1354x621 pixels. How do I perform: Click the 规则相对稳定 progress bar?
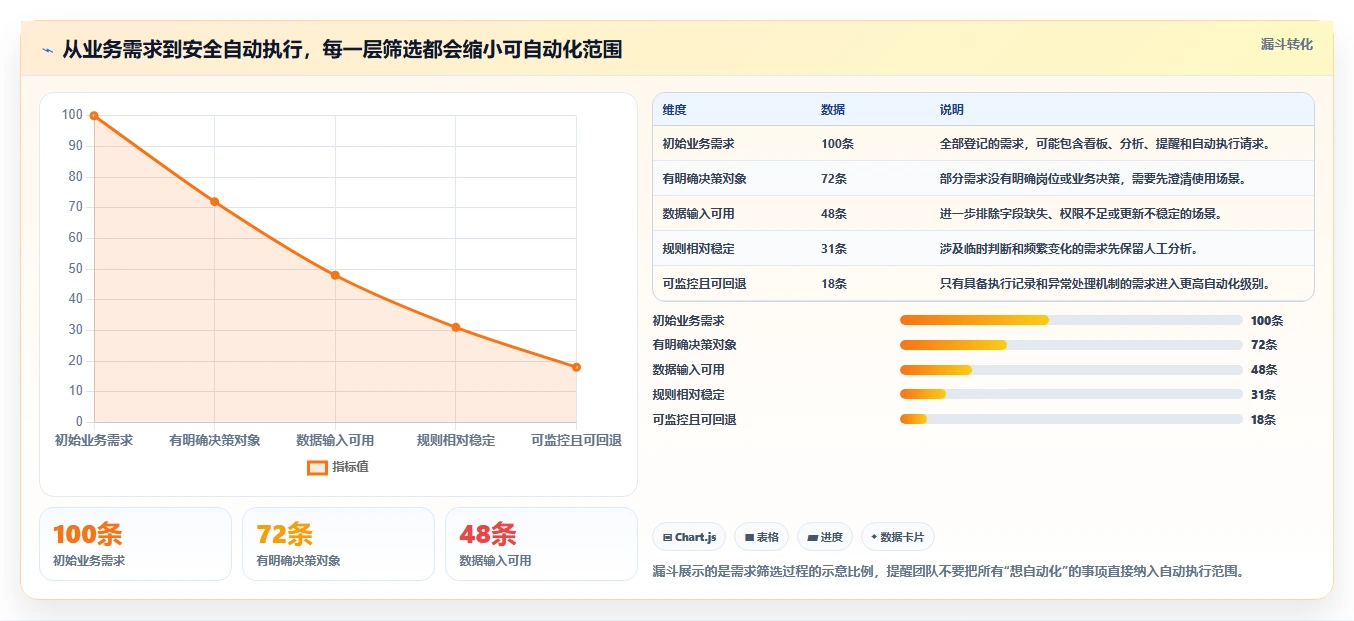pos(1071,395)
